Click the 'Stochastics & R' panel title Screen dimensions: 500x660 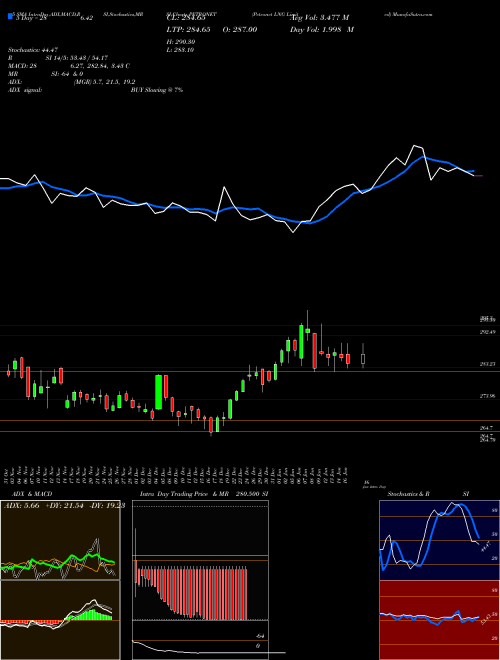coord(408,494)
